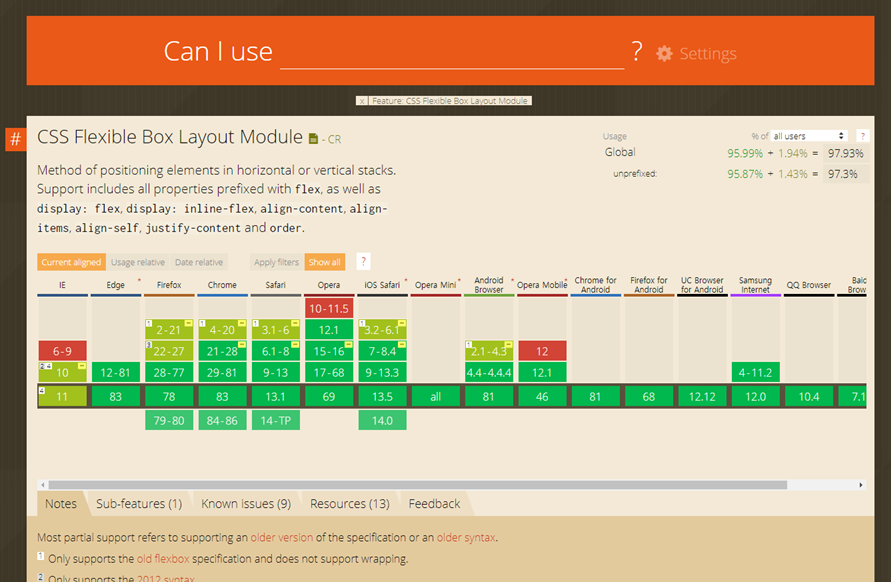This screenshot has height=582, width=891.
Task: Click the CR status link
Action: [x=334, y=139]
